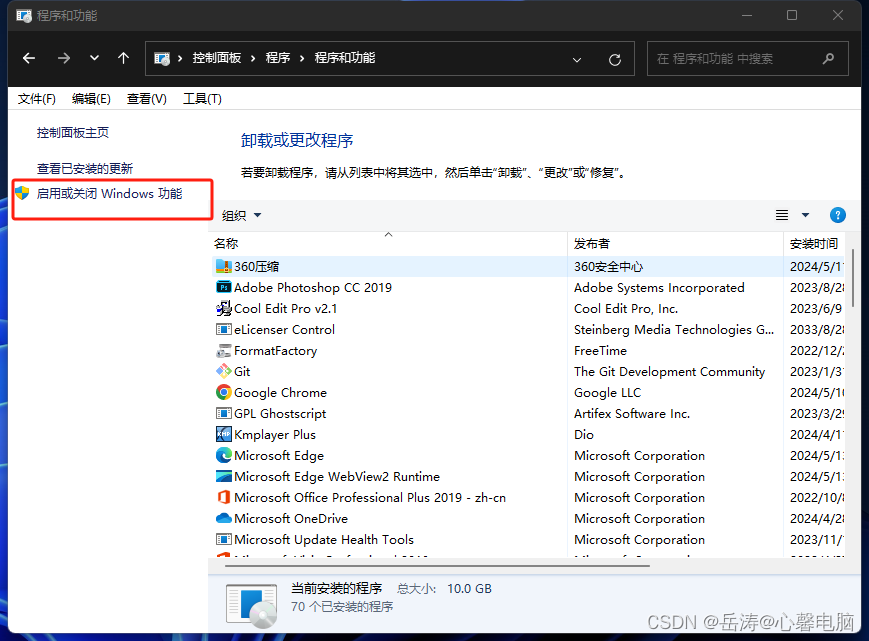Click the shield icon beside Windows 功能
The image size is (869, 641).
tap(22, 193)
